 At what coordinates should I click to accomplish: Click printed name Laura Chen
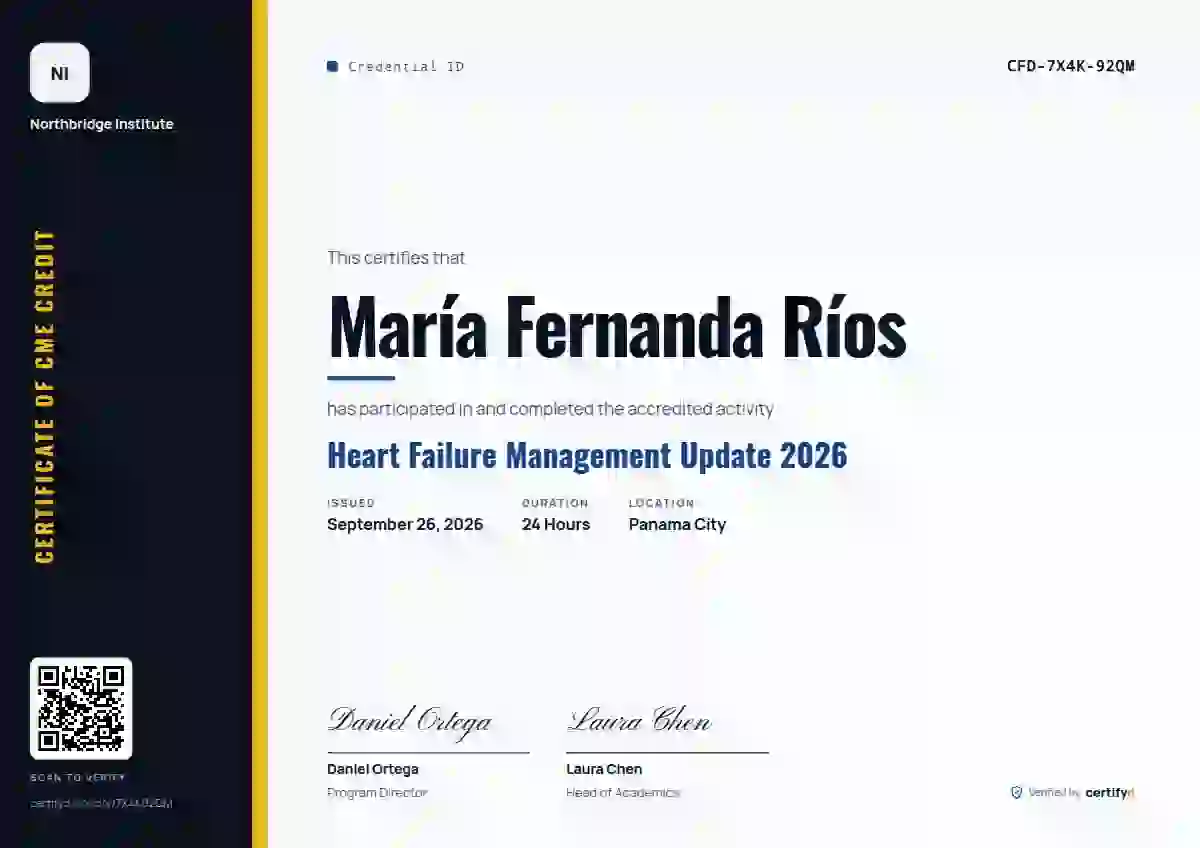[604, 769]
